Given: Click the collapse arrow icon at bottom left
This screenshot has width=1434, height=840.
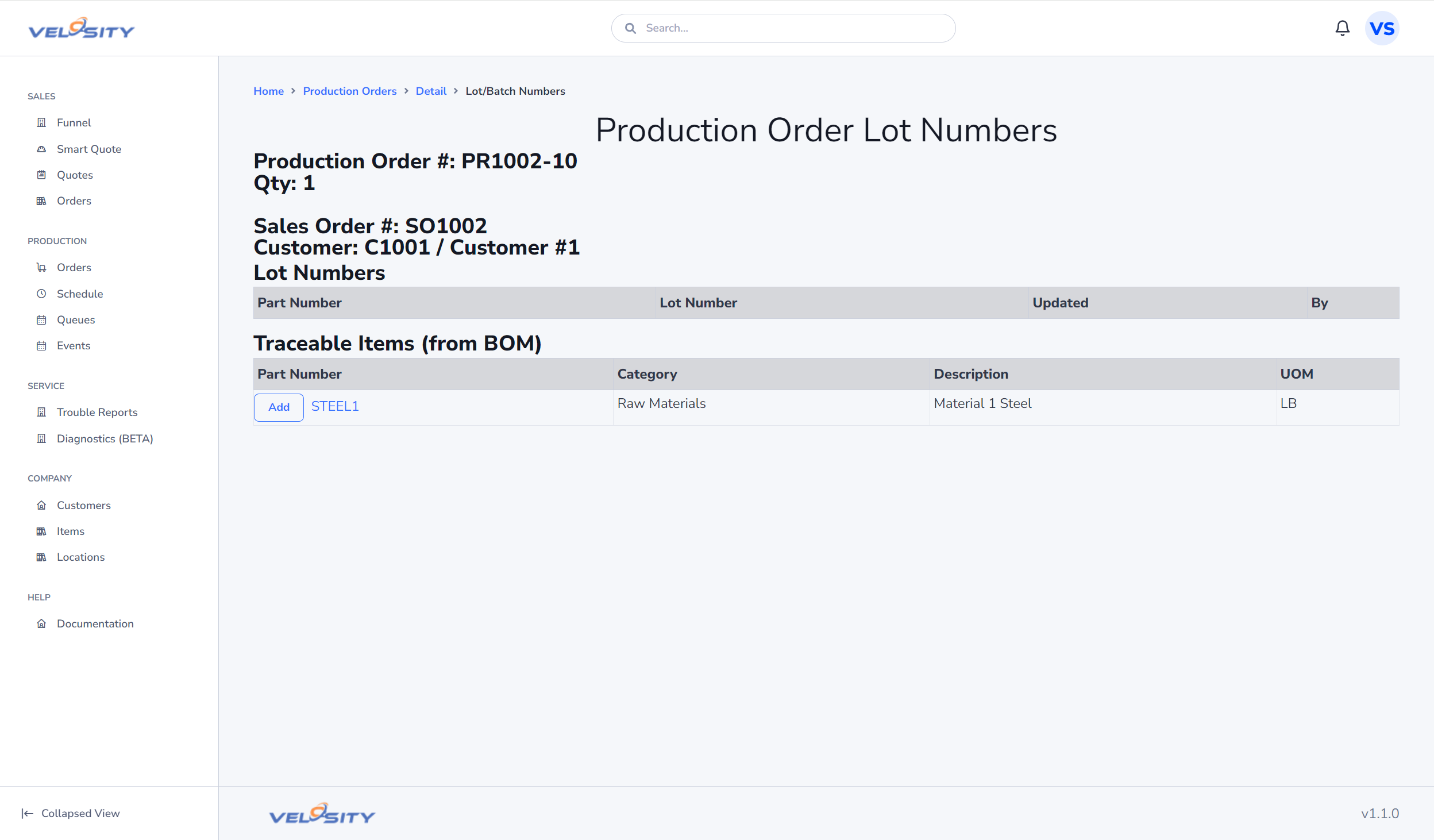Looking at the screenshot, I should tap(28, 813).
